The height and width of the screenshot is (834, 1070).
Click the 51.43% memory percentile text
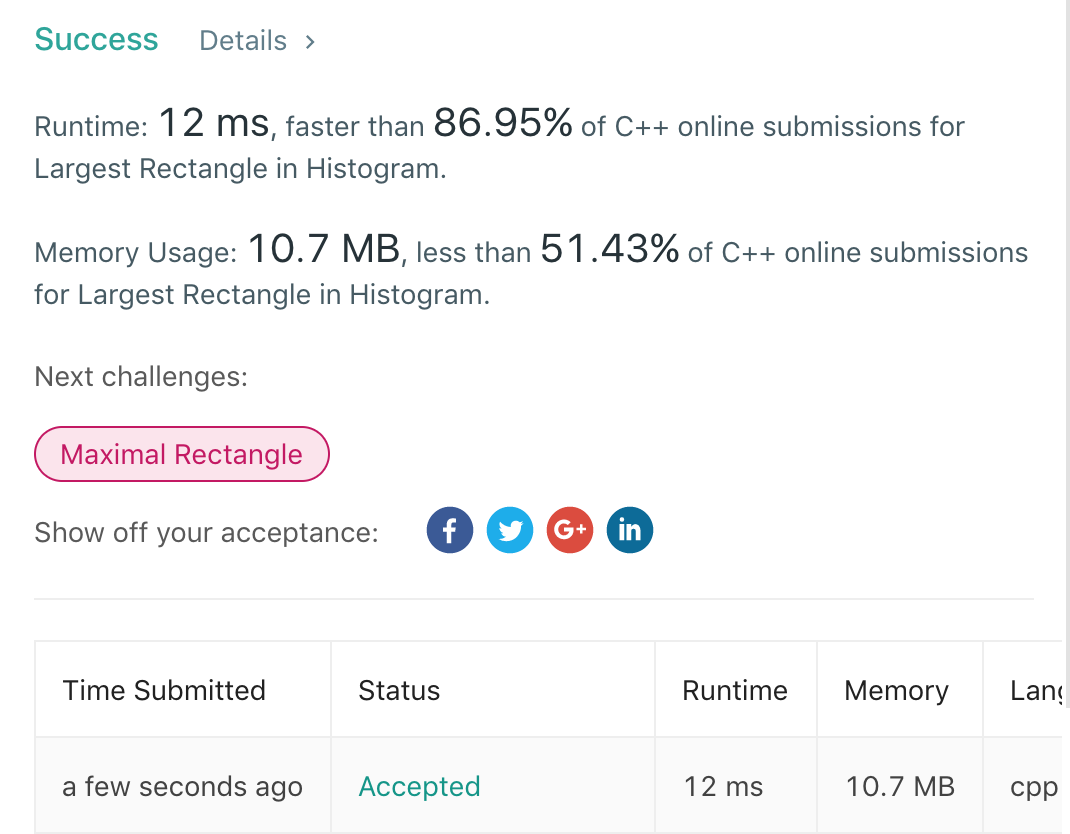(x=610, y=249)
